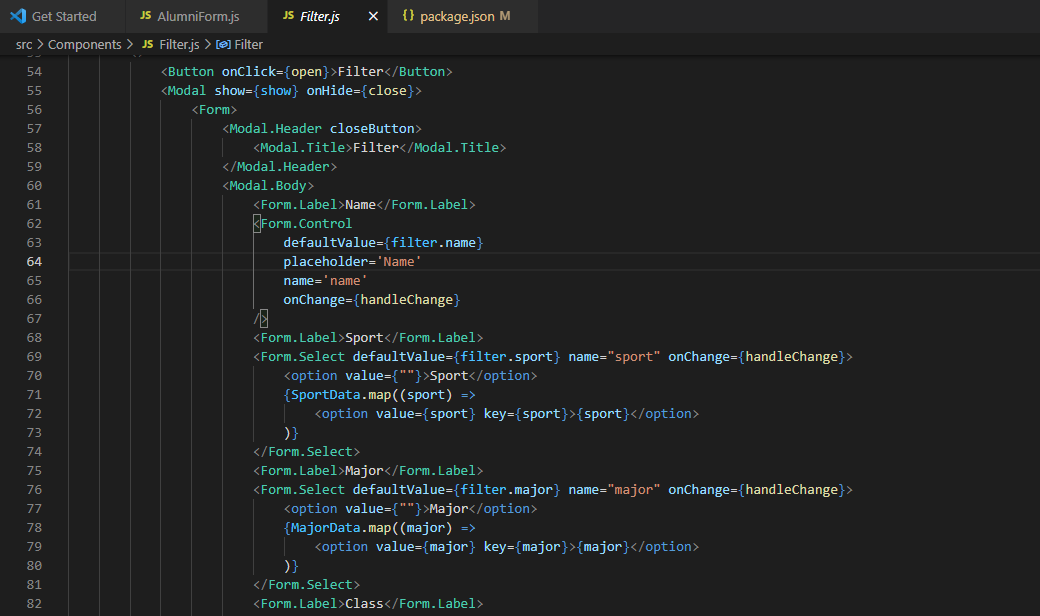Click 'option' opening tag on line 70
The height and width of the screenshot is (616, 1040).
pyautogui.click(x=314, y=376)
